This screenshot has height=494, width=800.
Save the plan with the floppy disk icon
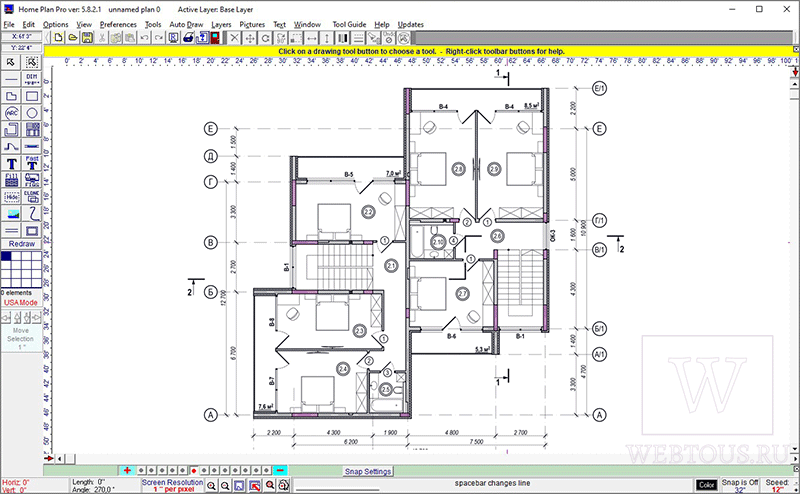87,38
